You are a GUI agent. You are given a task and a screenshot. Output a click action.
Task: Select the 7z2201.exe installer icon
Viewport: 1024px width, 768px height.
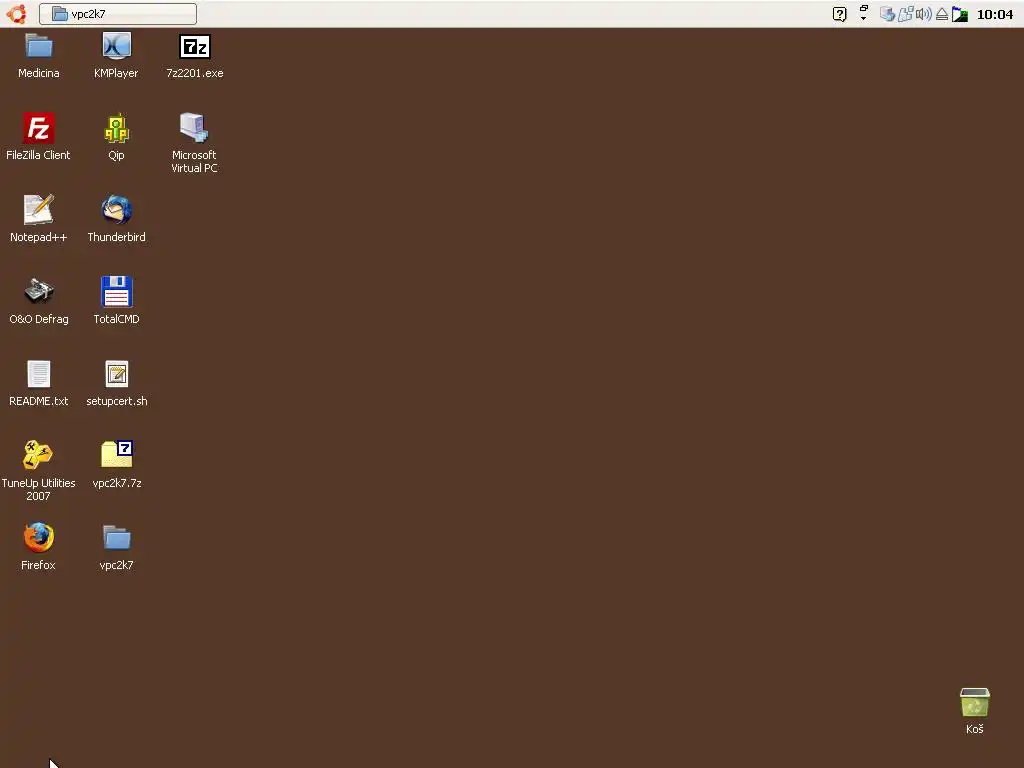click(195, 46)
